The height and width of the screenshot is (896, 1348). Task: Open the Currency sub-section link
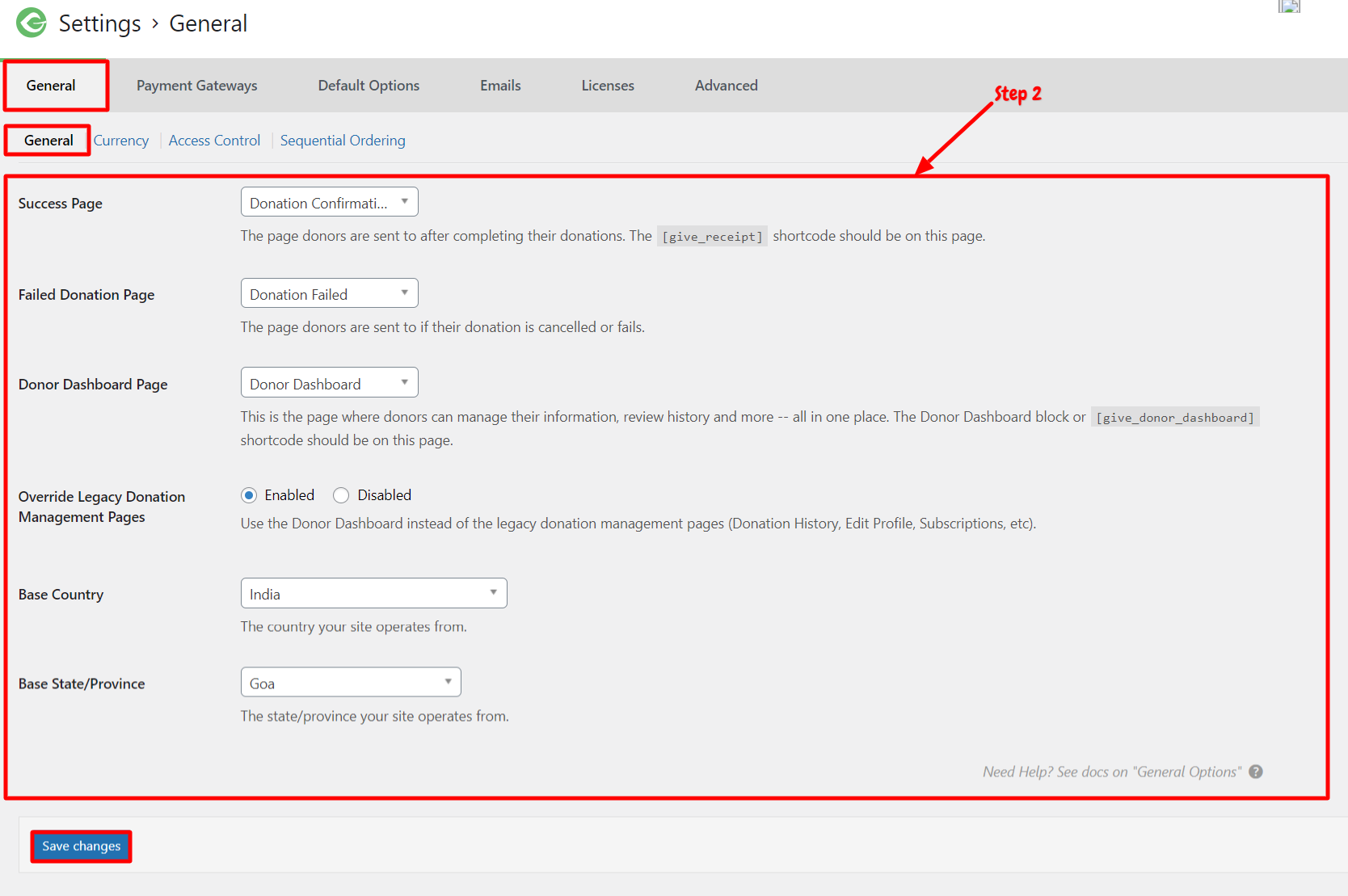(x=121, y=141)
